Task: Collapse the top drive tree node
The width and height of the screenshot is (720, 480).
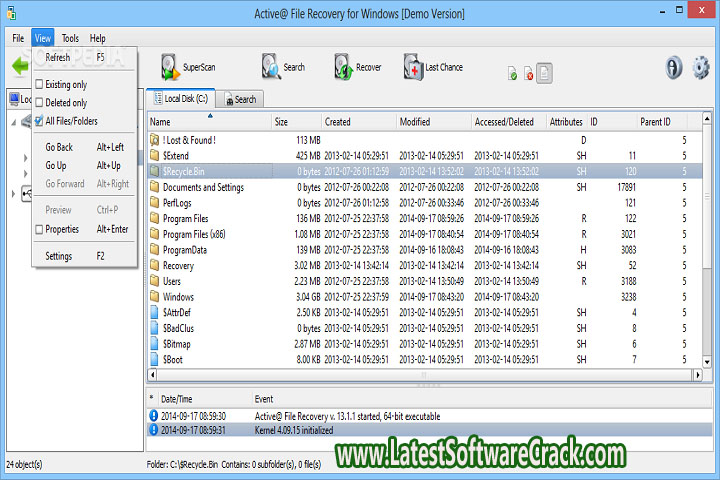Action: coord(14,122)
